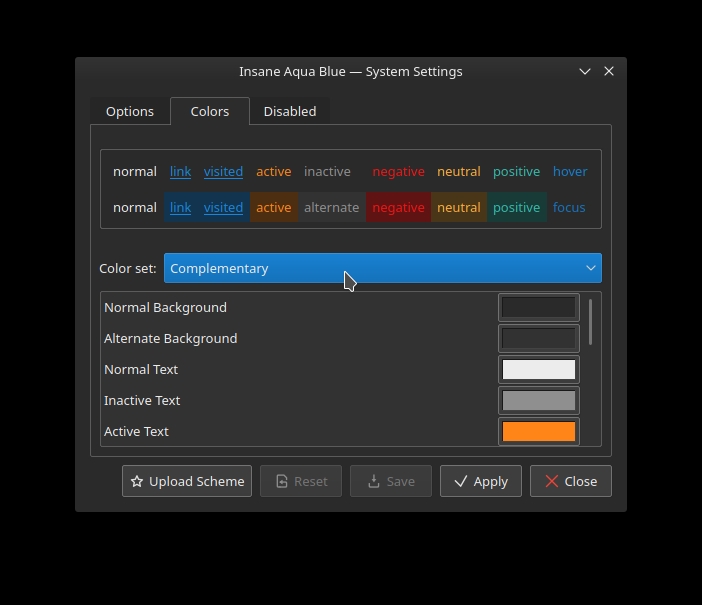Click 'negative' on red background

point(398,207)
